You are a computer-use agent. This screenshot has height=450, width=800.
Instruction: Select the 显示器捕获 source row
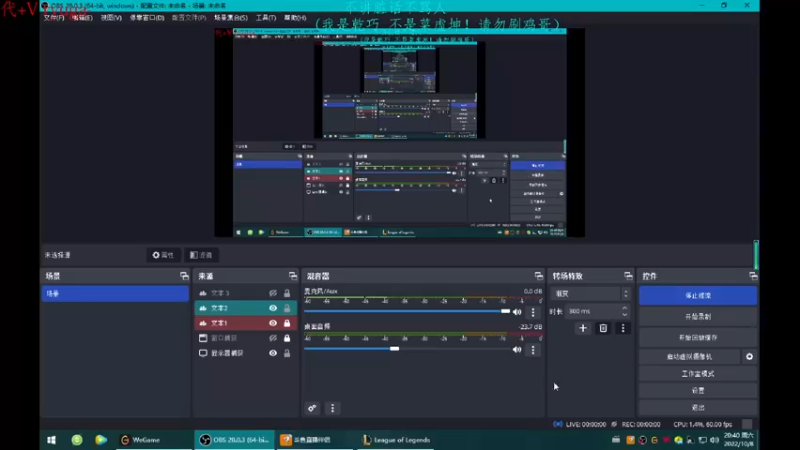246,353
